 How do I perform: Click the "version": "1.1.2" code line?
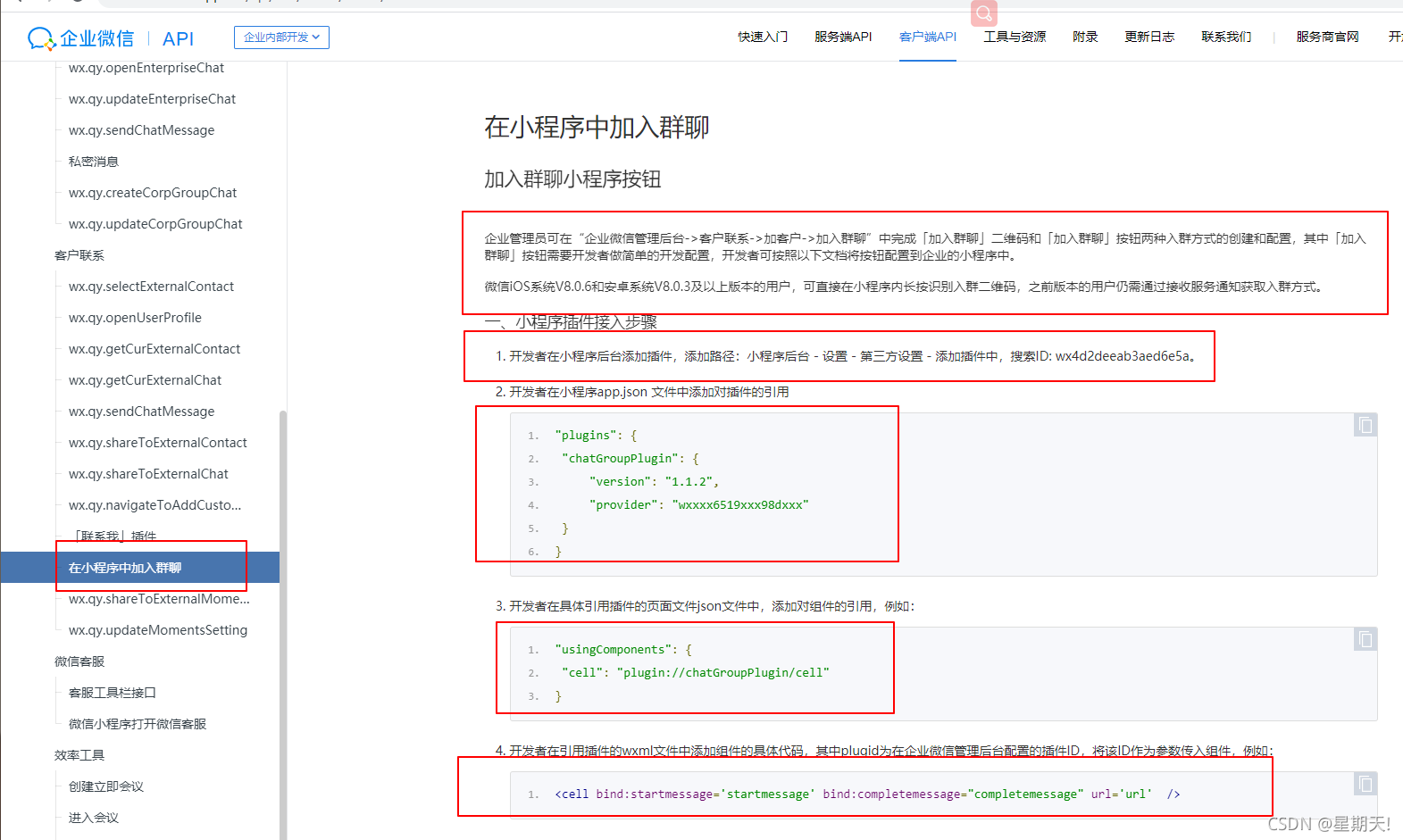pos(654,481)
